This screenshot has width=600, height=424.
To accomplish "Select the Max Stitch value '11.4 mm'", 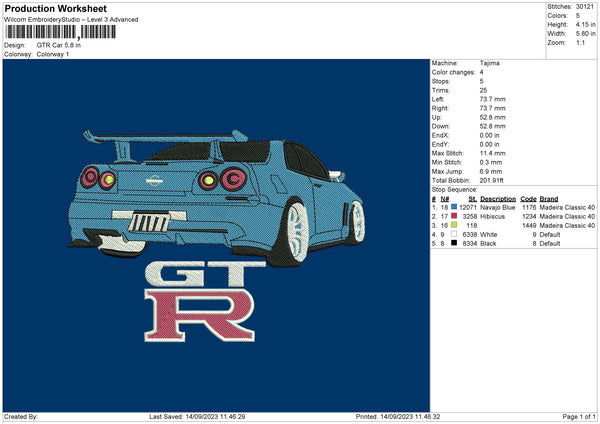I will (x=492, y=153).
